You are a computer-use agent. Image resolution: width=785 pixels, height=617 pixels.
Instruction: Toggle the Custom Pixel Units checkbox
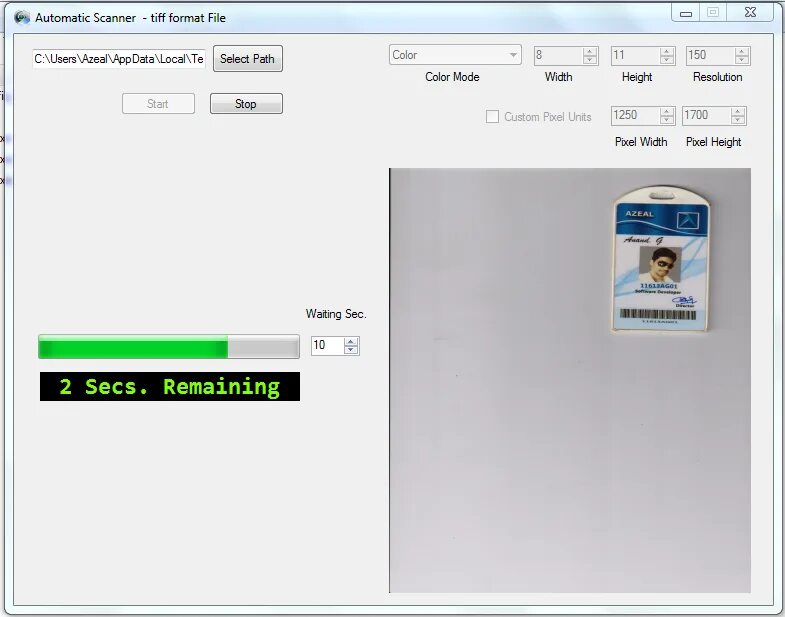coord(492,117)
